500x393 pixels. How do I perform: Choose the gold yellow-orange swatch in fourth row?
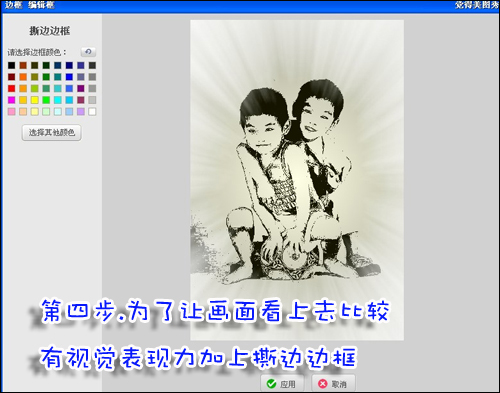(23, 100)
